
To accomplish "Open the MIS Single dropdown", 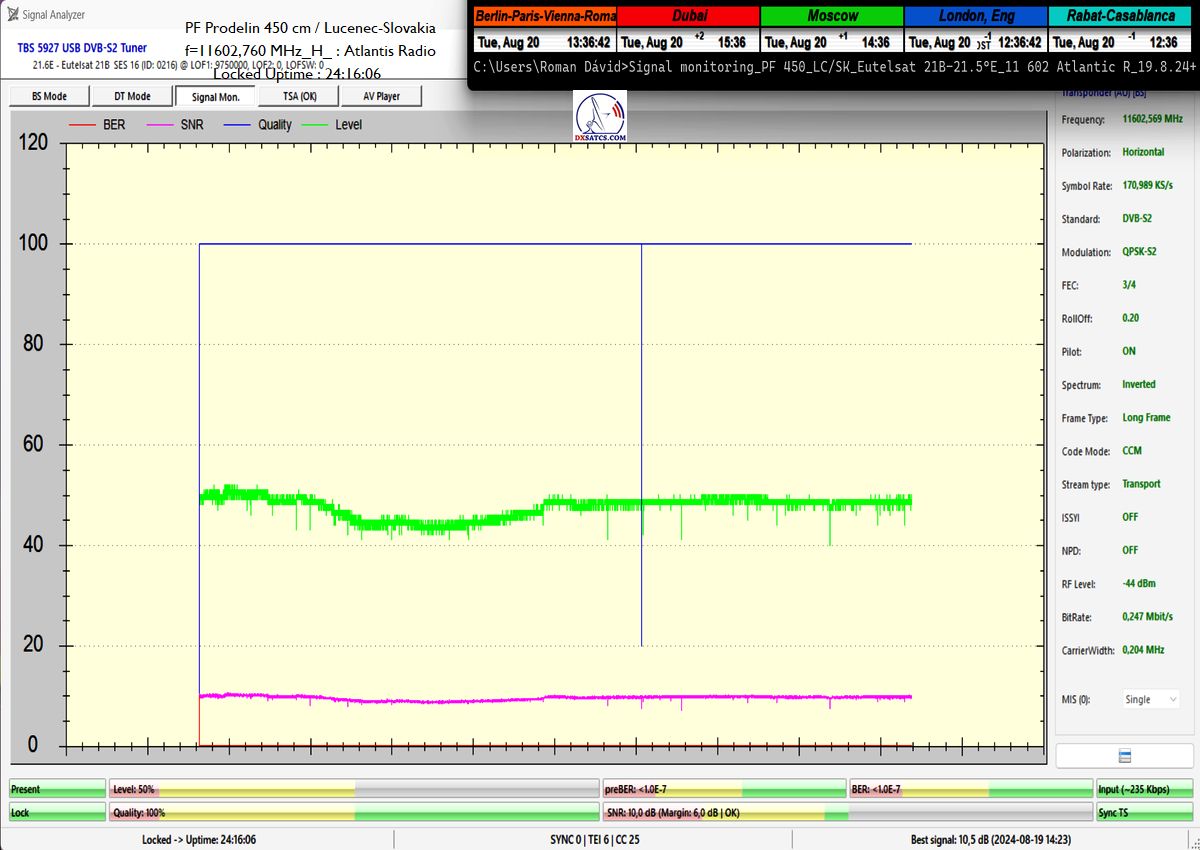I will pos(1150,700).
